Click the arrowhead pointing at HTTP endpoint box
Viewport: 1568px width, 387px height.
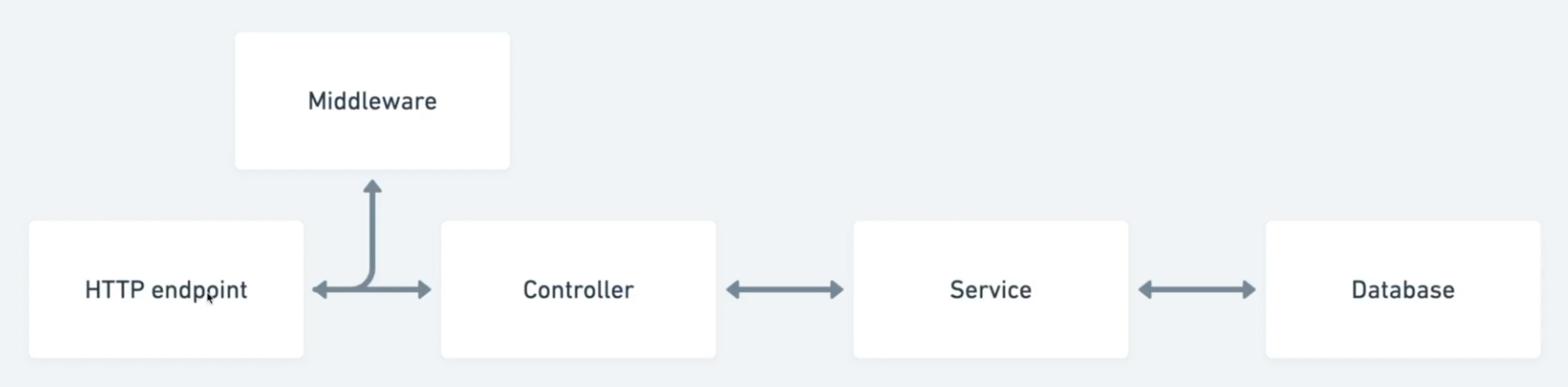click(x=320, y=290)
